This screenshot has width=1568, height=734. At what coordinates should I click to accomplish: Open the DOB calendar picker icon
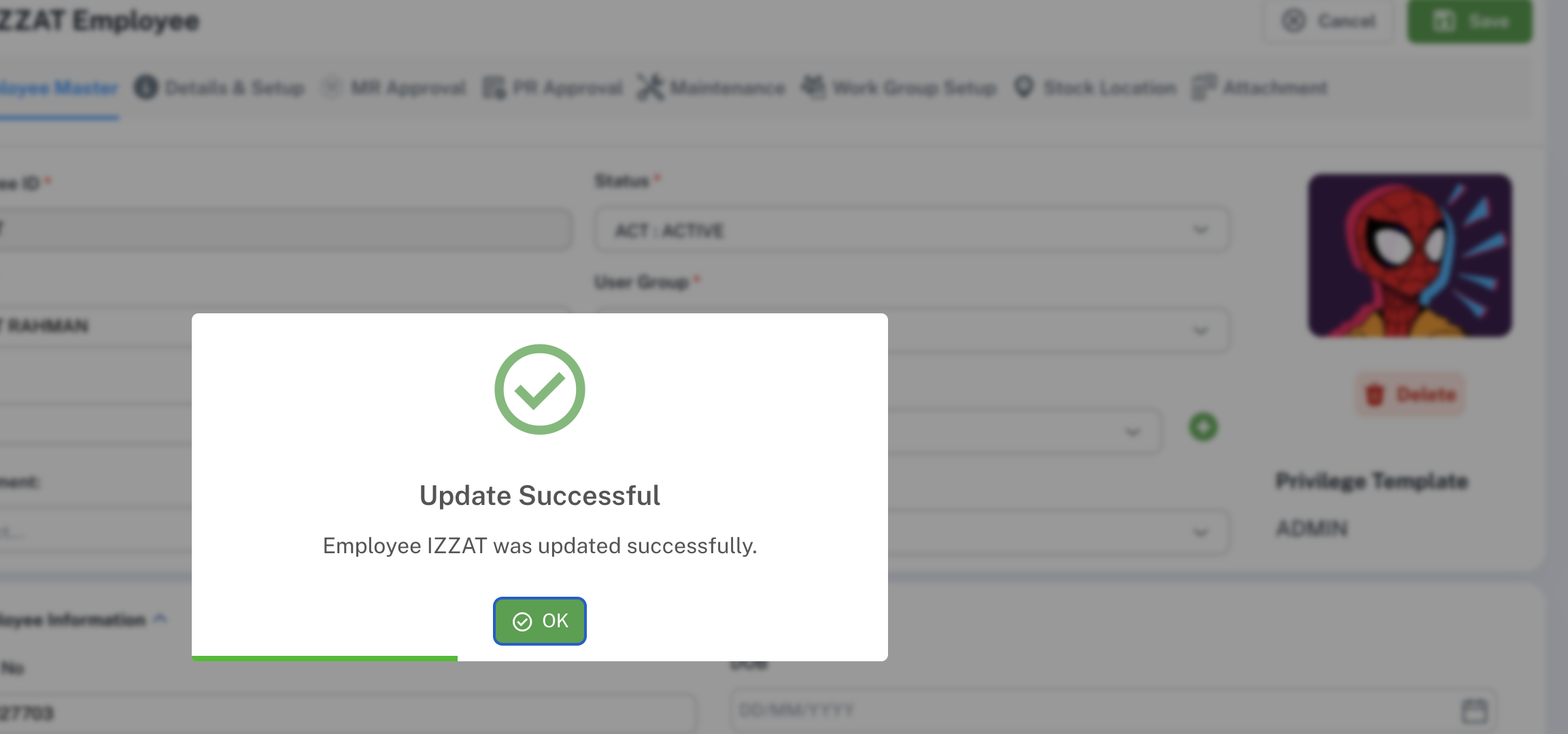[x=1474, y=711]
